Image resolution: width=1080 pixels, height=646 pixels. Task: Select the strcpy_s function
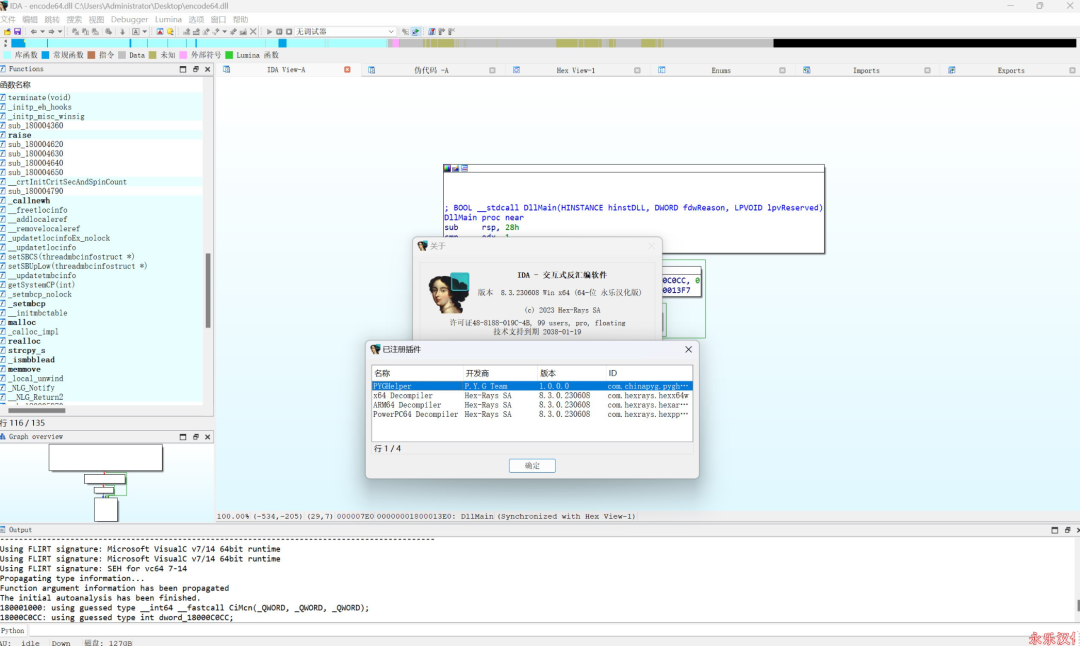tap(101, 351)
